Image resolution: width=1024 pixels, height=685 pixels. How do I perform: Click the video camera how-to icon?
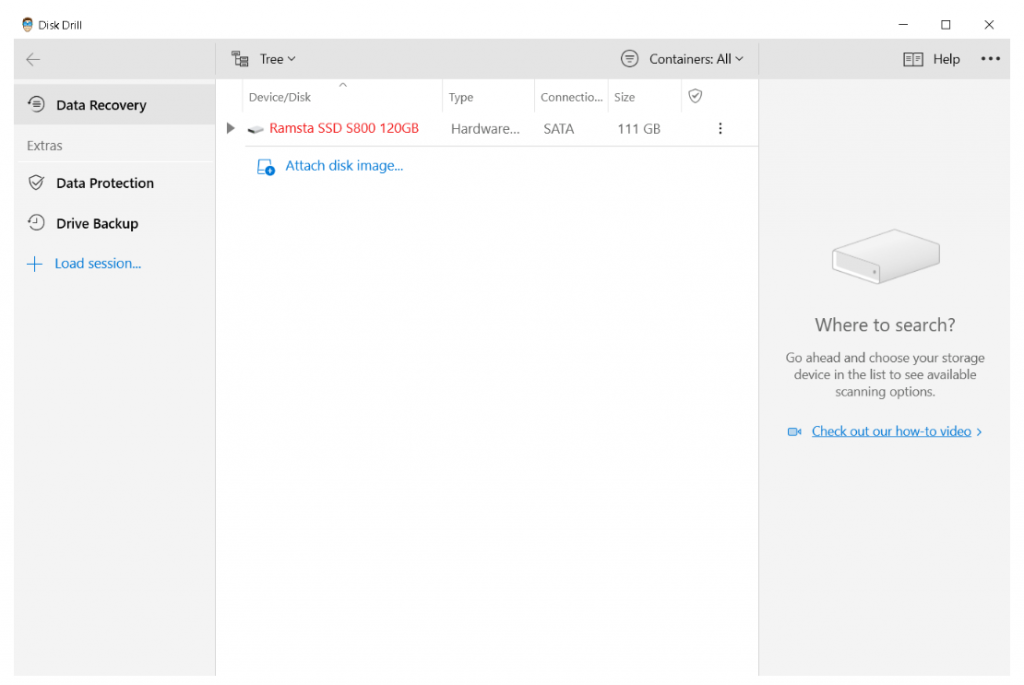point(795,432)
